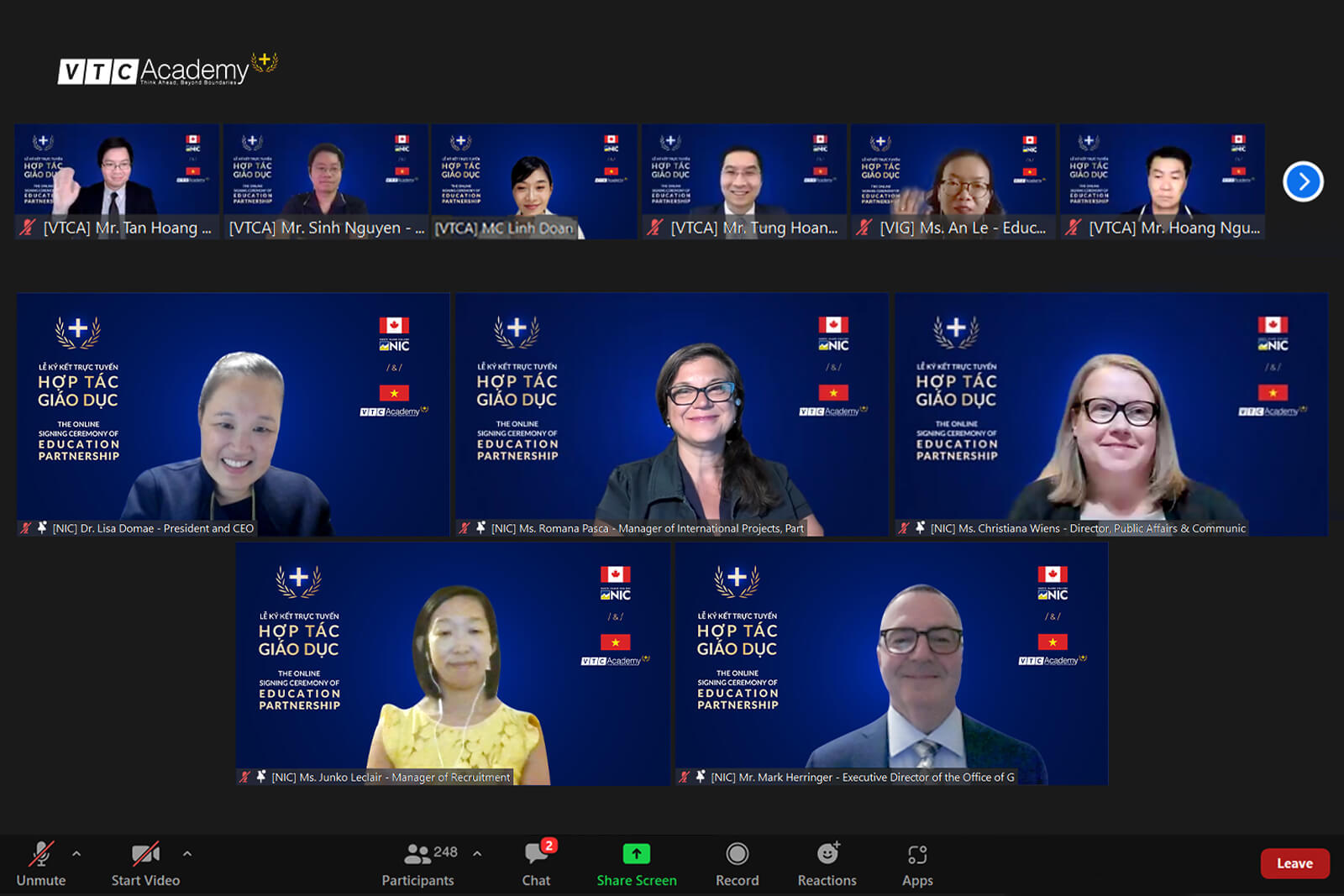
Task: Expand audio options arrow next to Unmute
Action: [76, 854]
